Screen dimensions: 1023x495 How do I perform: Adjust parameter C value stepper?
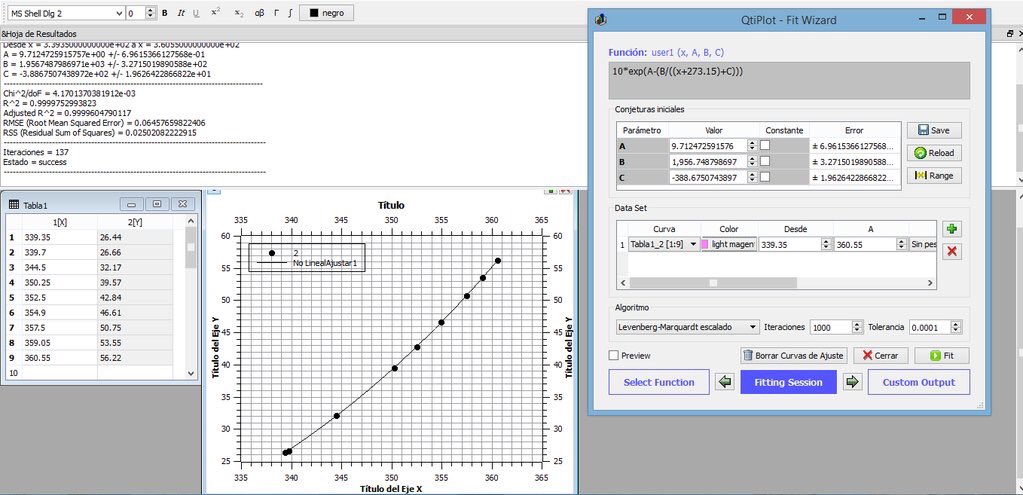[x=752, y=177]
